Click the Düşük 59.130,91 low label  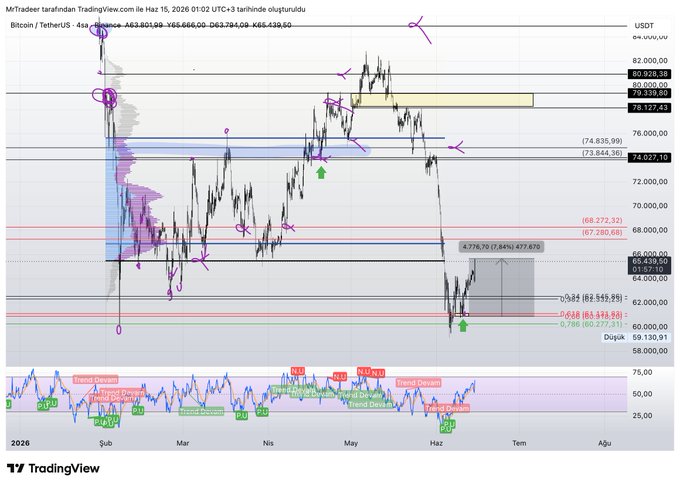pos(636,337)
